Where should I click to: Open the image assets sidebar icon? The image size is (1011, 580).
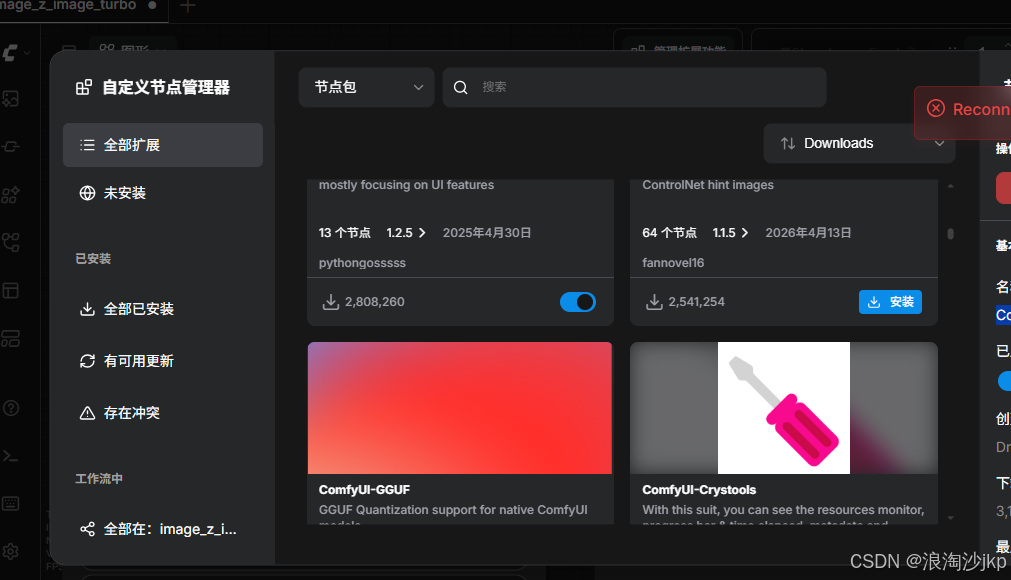click(x=10, y=99)
